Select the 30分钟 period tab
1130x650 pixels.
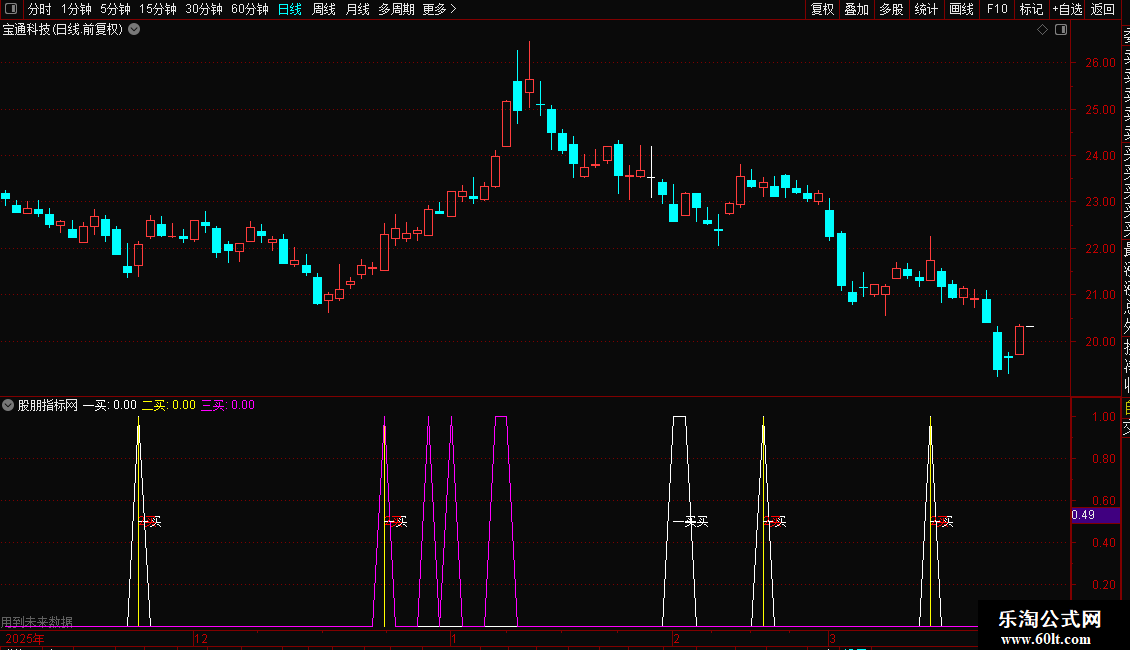click(x=204, y=9)
